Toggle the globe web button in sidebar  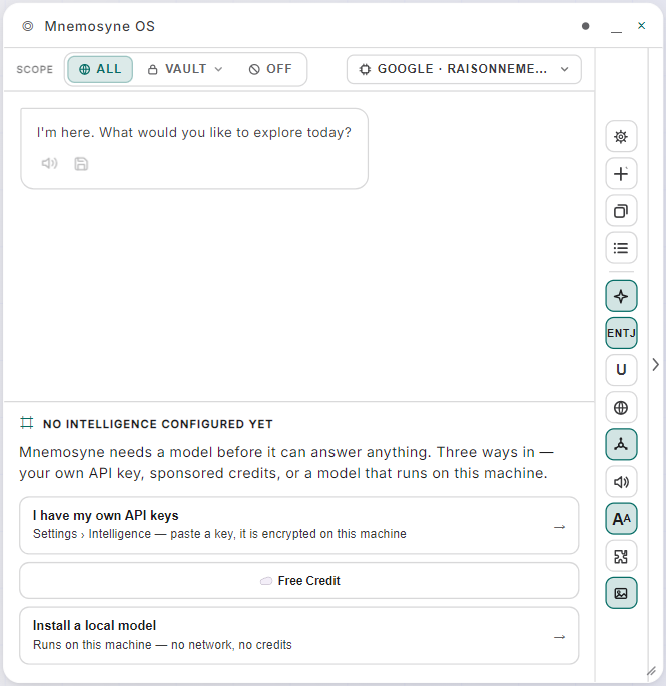pos(621,407)
